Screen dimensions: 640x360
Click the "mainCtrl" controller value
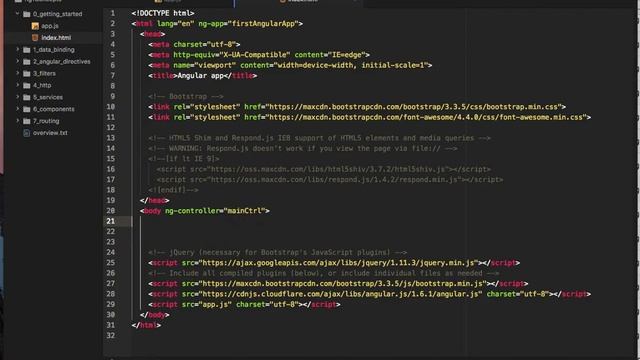pos(244,211)
